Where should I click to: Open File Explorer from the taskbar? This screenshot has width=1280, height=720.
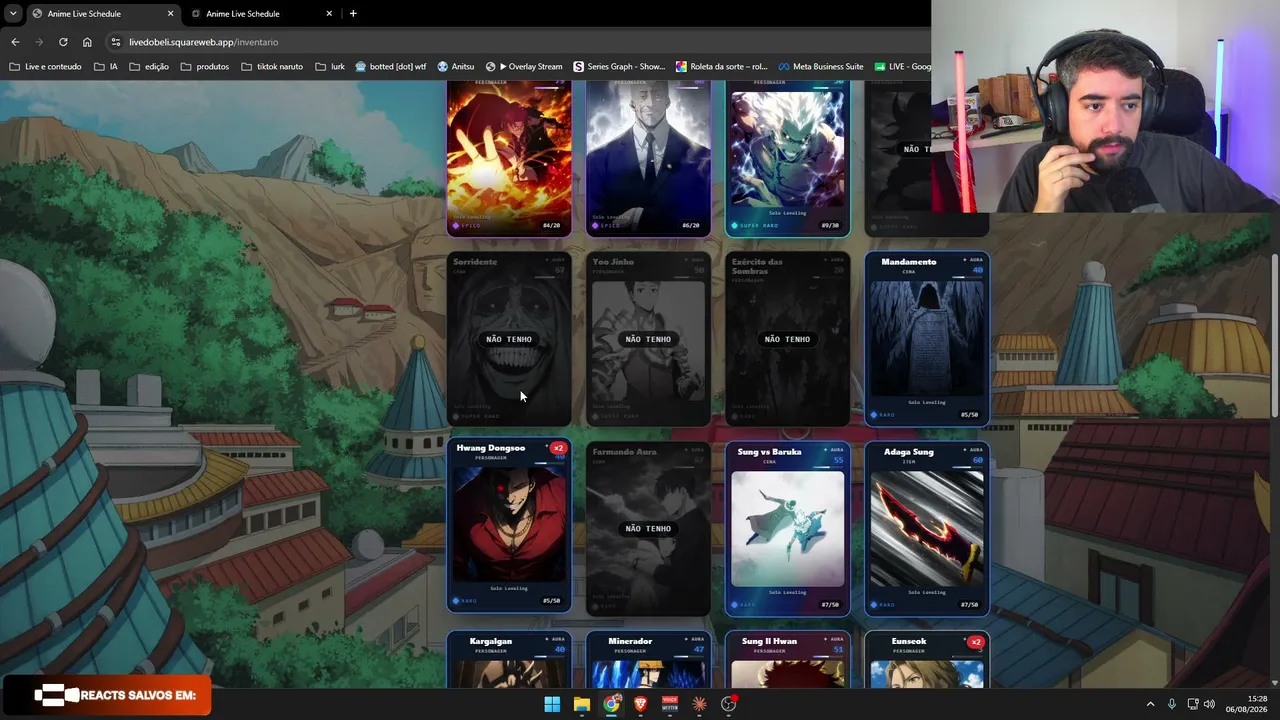pos(582,704)
